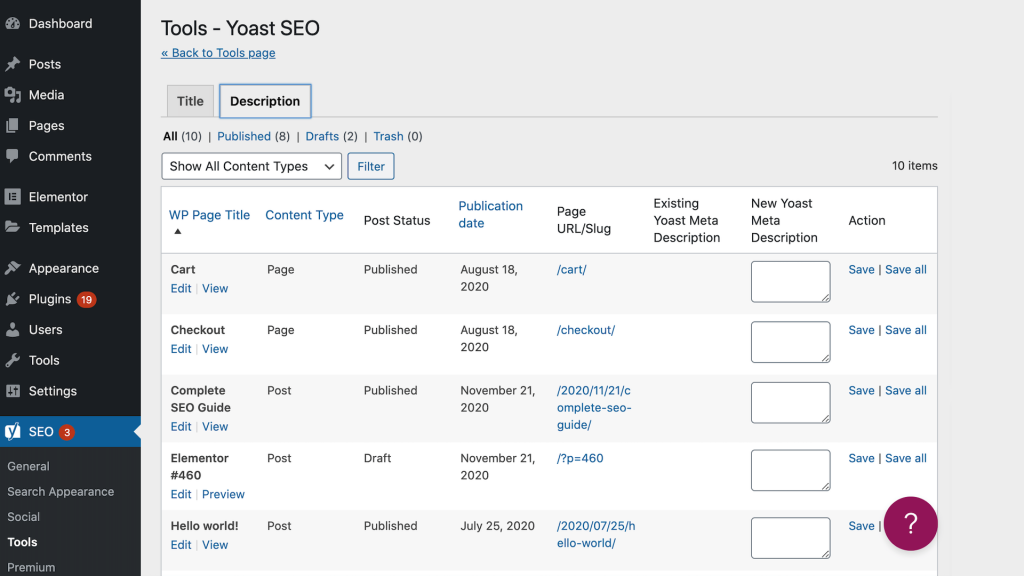
Task: Follow the Back to Tools page link
Action: [x=218, y=53]
